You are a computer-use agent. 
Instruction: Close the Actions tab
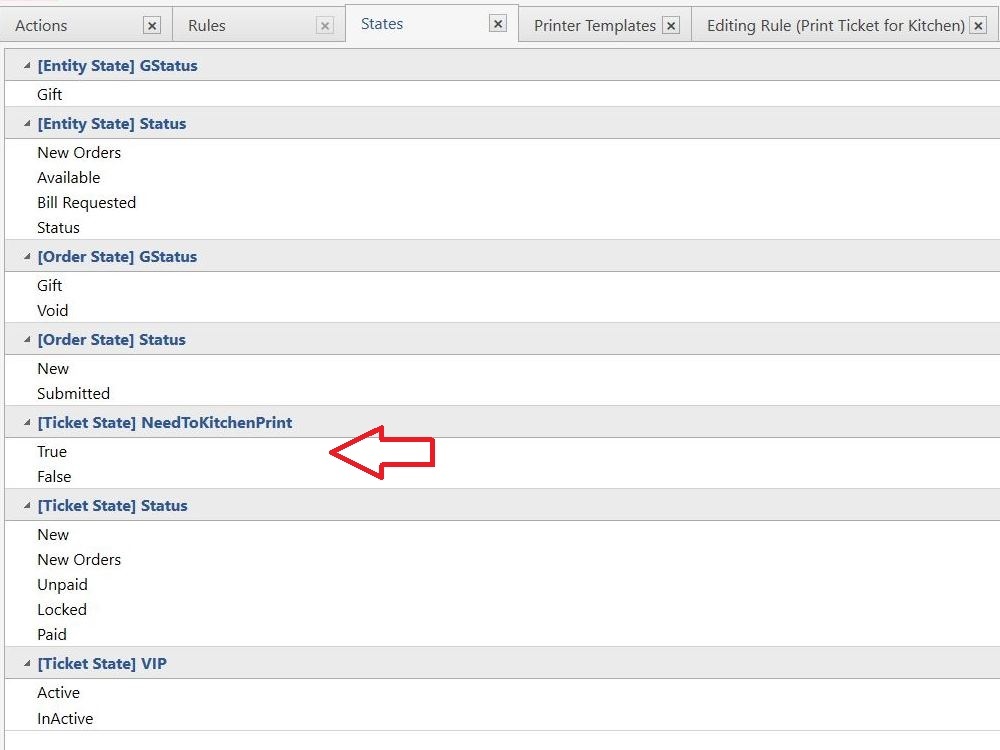(151, 26)
